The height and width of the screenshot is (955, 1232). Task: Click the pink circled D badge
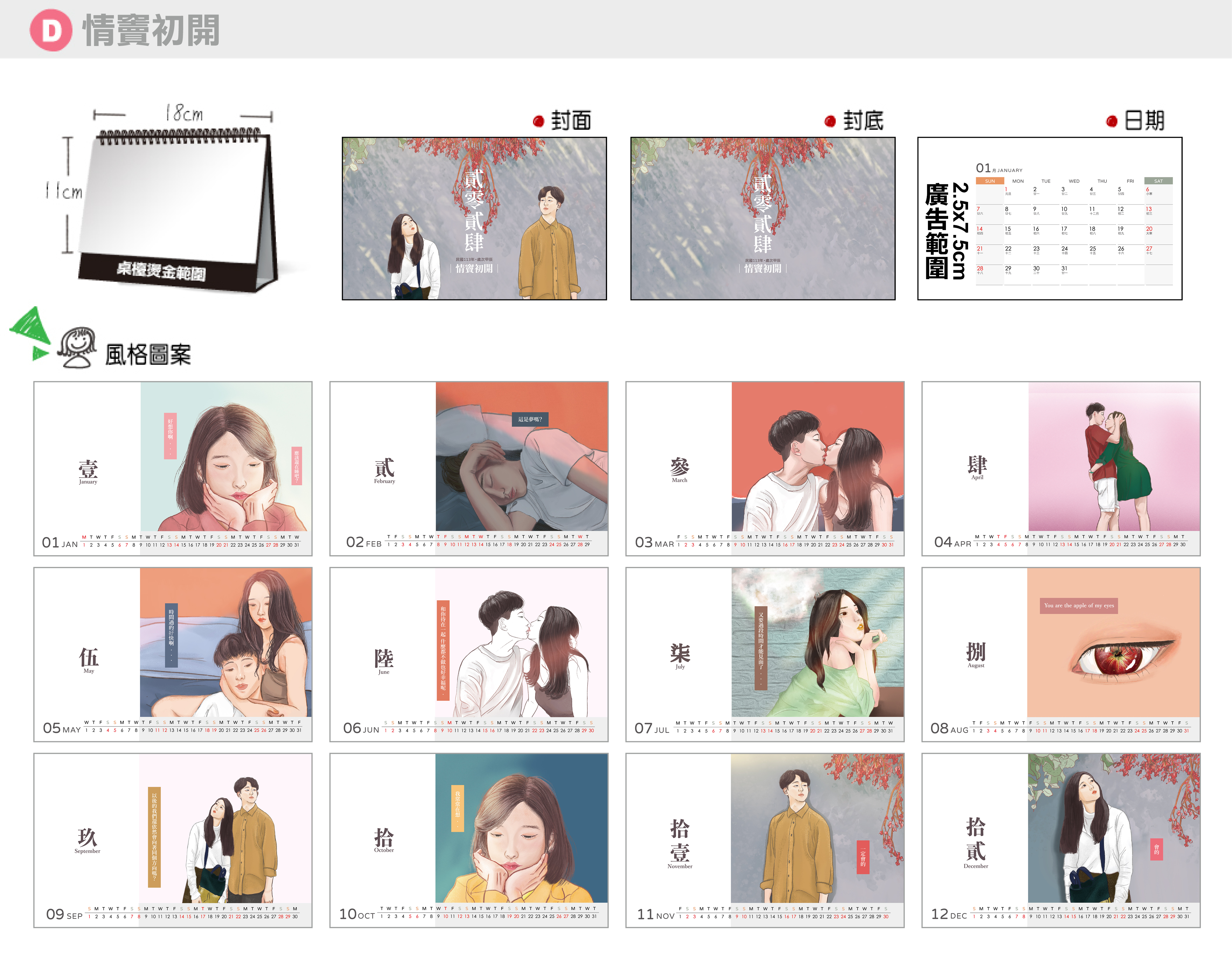[x=51, y=30]
